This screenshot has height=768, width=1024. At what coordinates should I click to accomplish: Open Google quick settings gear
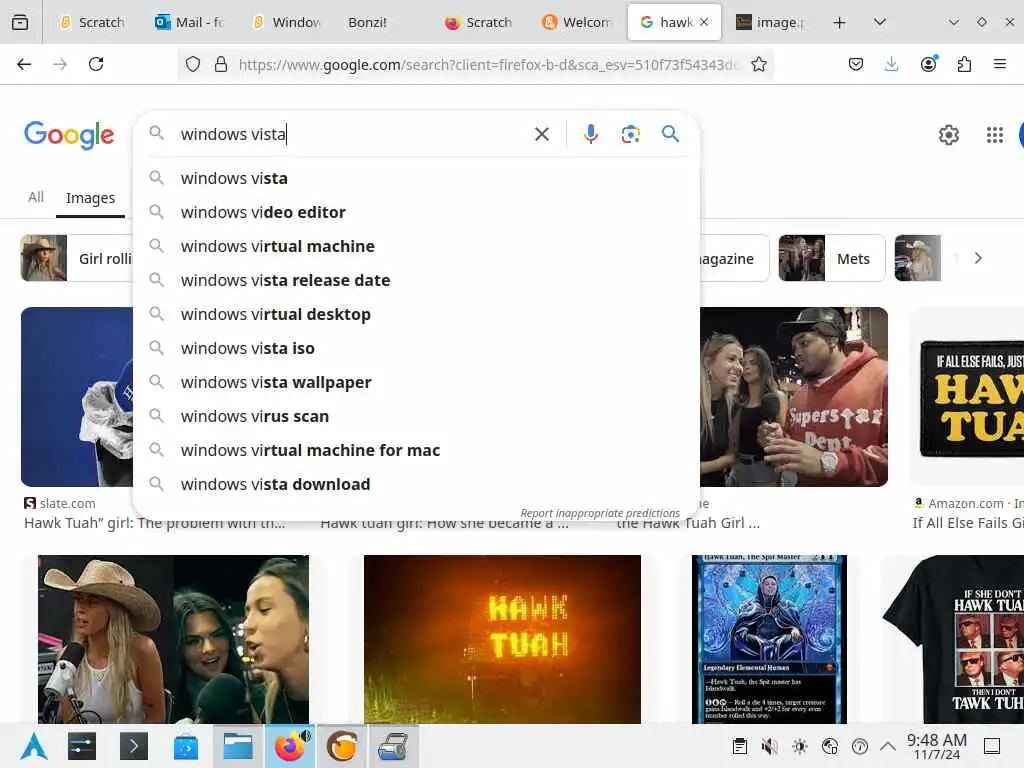(x=948, y=135)
